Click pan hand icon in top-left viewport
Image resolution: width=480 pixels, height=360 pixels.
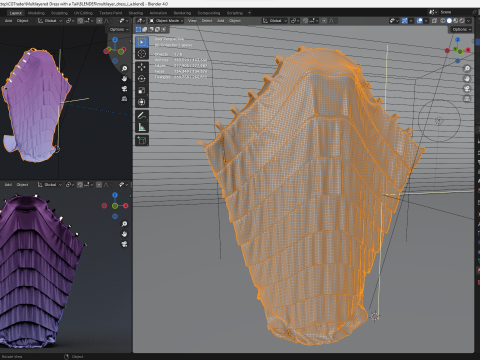[x=124, y=79]
